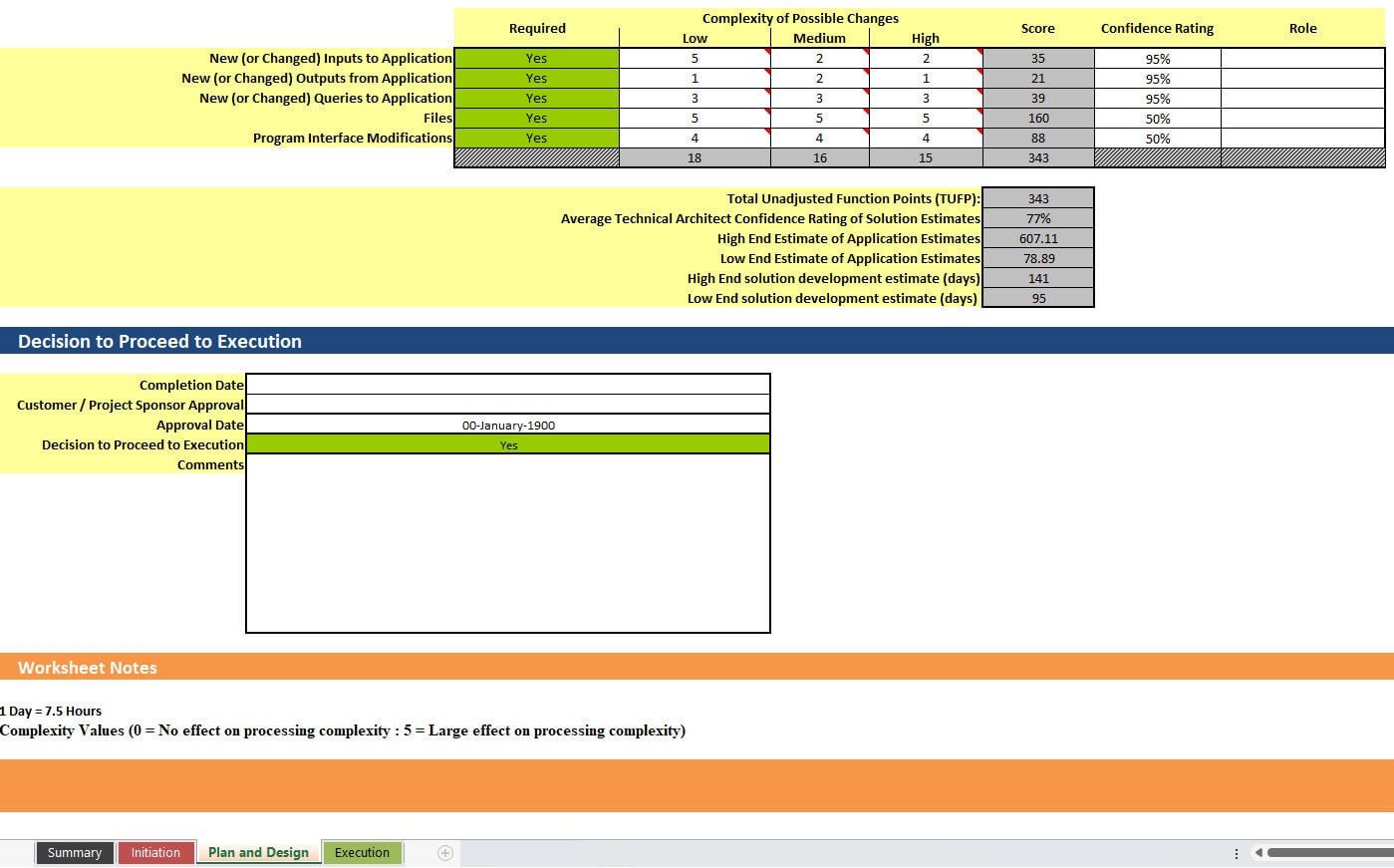
Task: Click the Required column header
Action: [537, 28]
